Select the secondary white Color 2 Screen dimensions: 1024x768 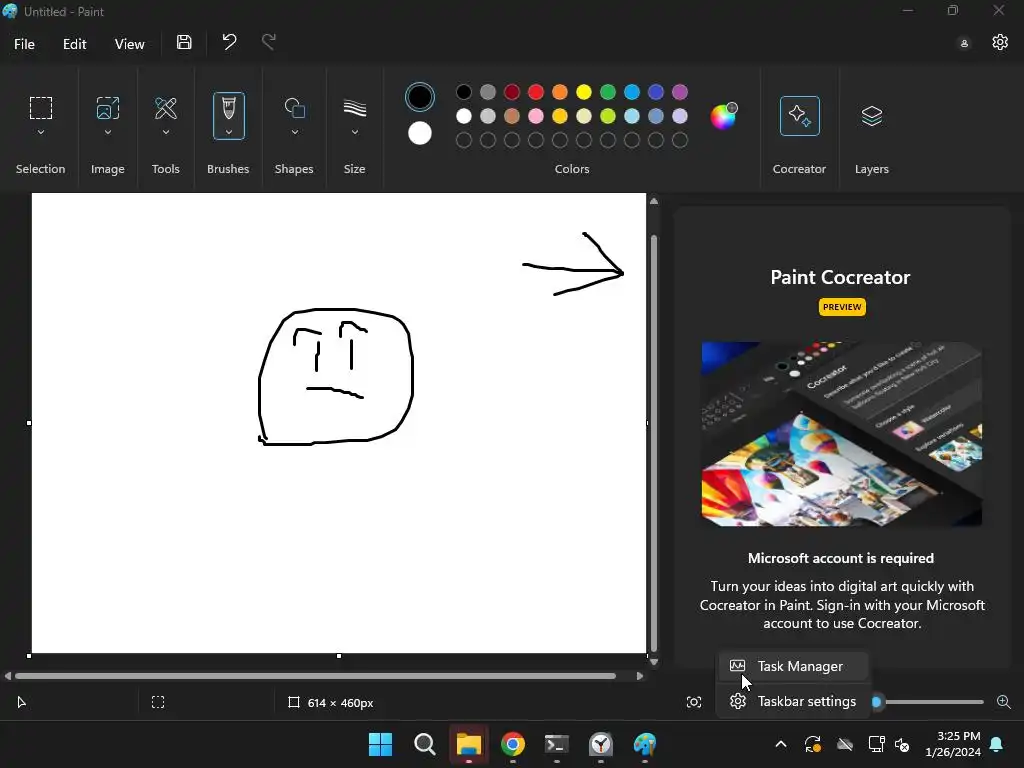419,133
